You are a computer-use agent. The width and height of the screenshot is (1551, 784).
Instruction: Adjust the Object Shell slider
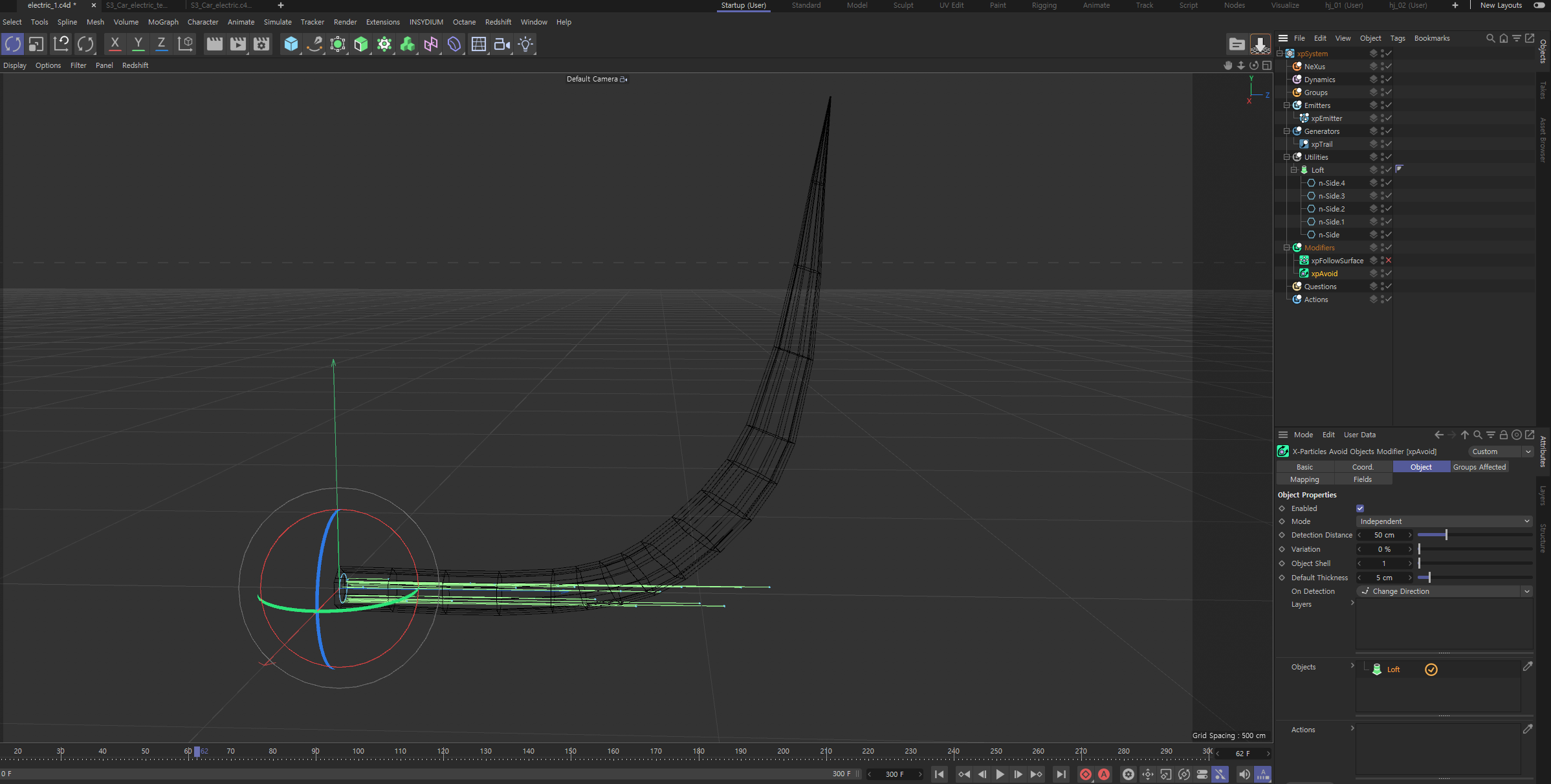[x=1475, y=563]
